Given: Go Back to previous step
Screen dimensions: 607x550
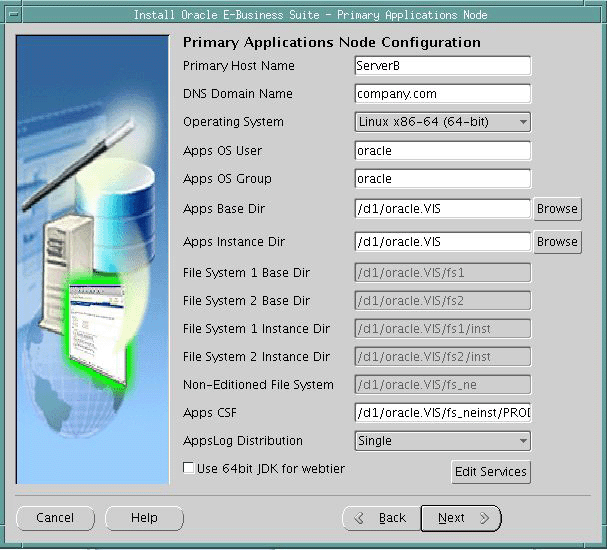Looking at the screenshot, I should pyautogui.click(x=381, y=518).
